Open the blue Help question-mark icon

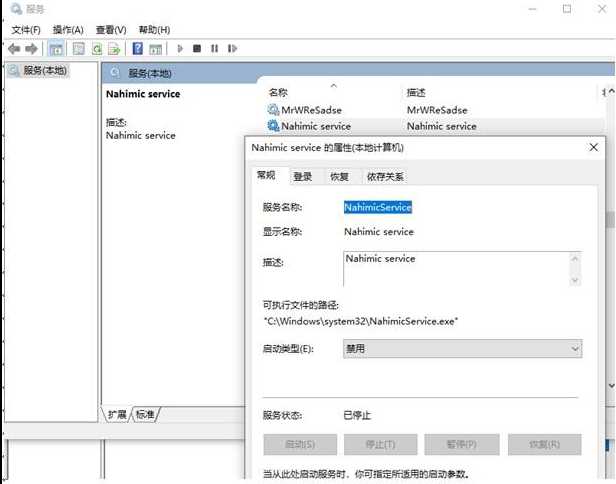tap(138, 49)
